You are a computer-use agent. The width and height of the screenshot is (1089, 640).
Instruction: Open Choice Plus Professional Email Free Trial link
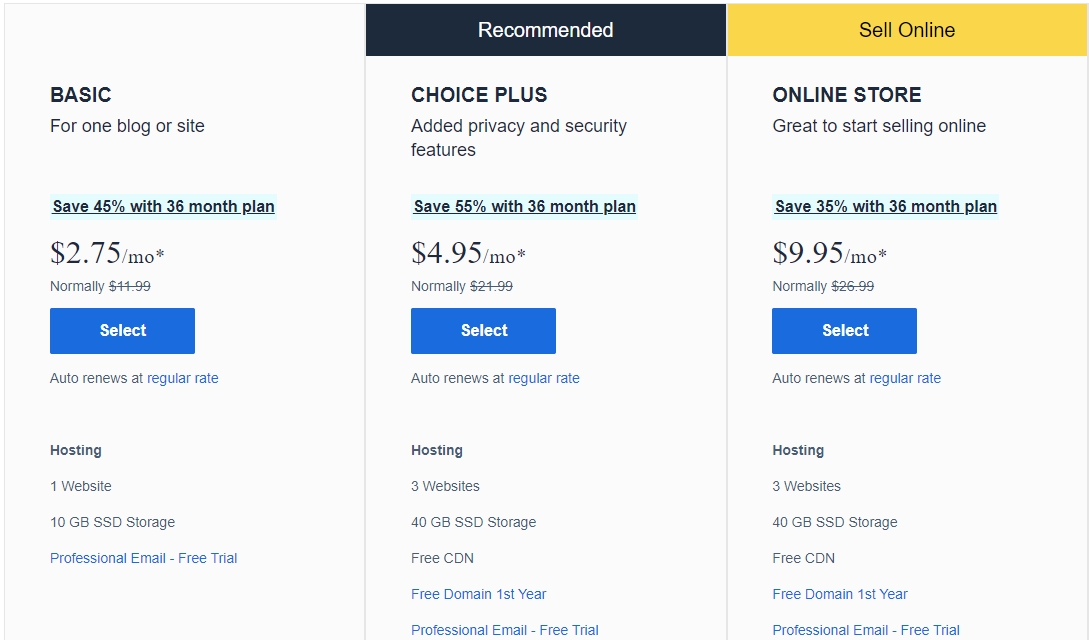(505, 630)
